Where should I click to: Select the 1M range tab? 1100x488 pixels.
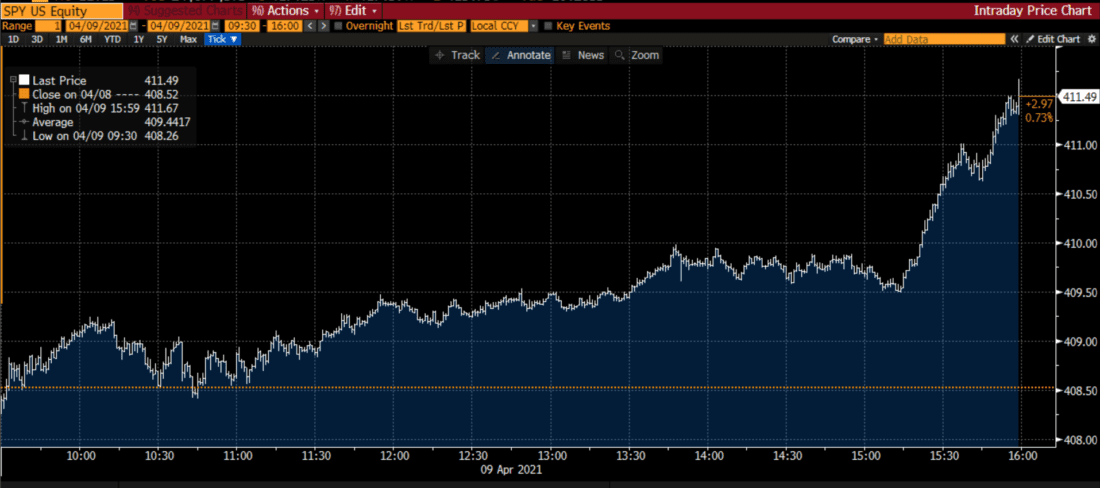pyautogui.click(x=61, y=39)
